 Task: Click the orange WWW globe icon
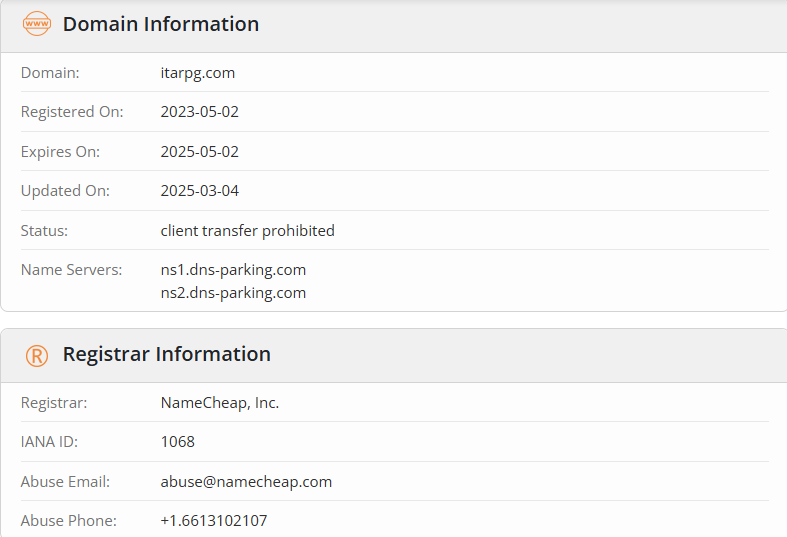click(x=36, y=24)
